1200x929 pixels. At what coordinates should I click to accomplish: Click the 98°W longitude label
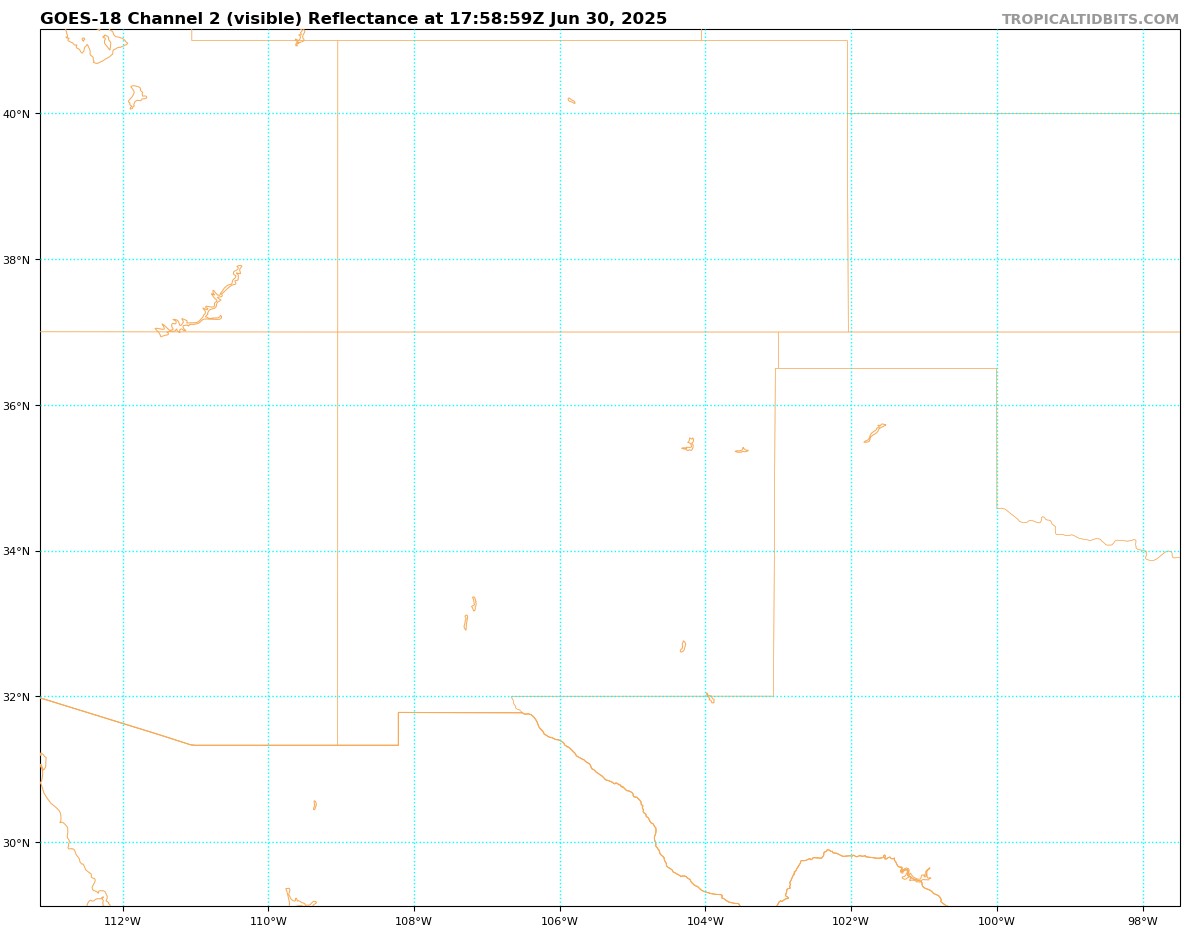(1143, 921)
